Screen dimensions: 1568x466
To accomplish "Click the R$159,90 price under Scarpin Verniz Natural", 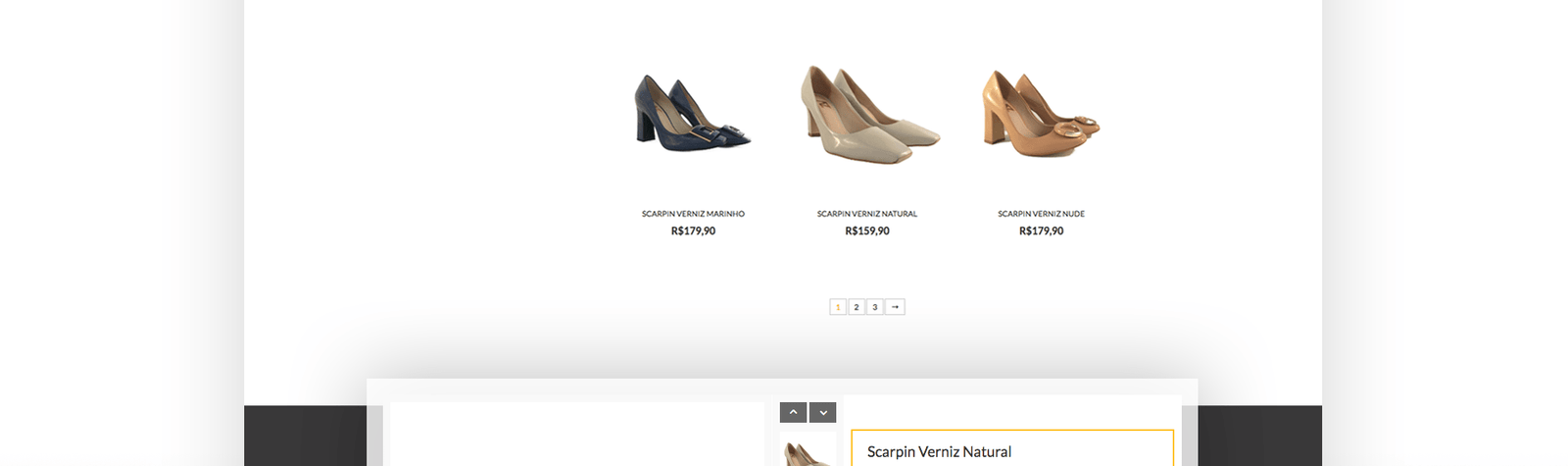I will [867, 232].
